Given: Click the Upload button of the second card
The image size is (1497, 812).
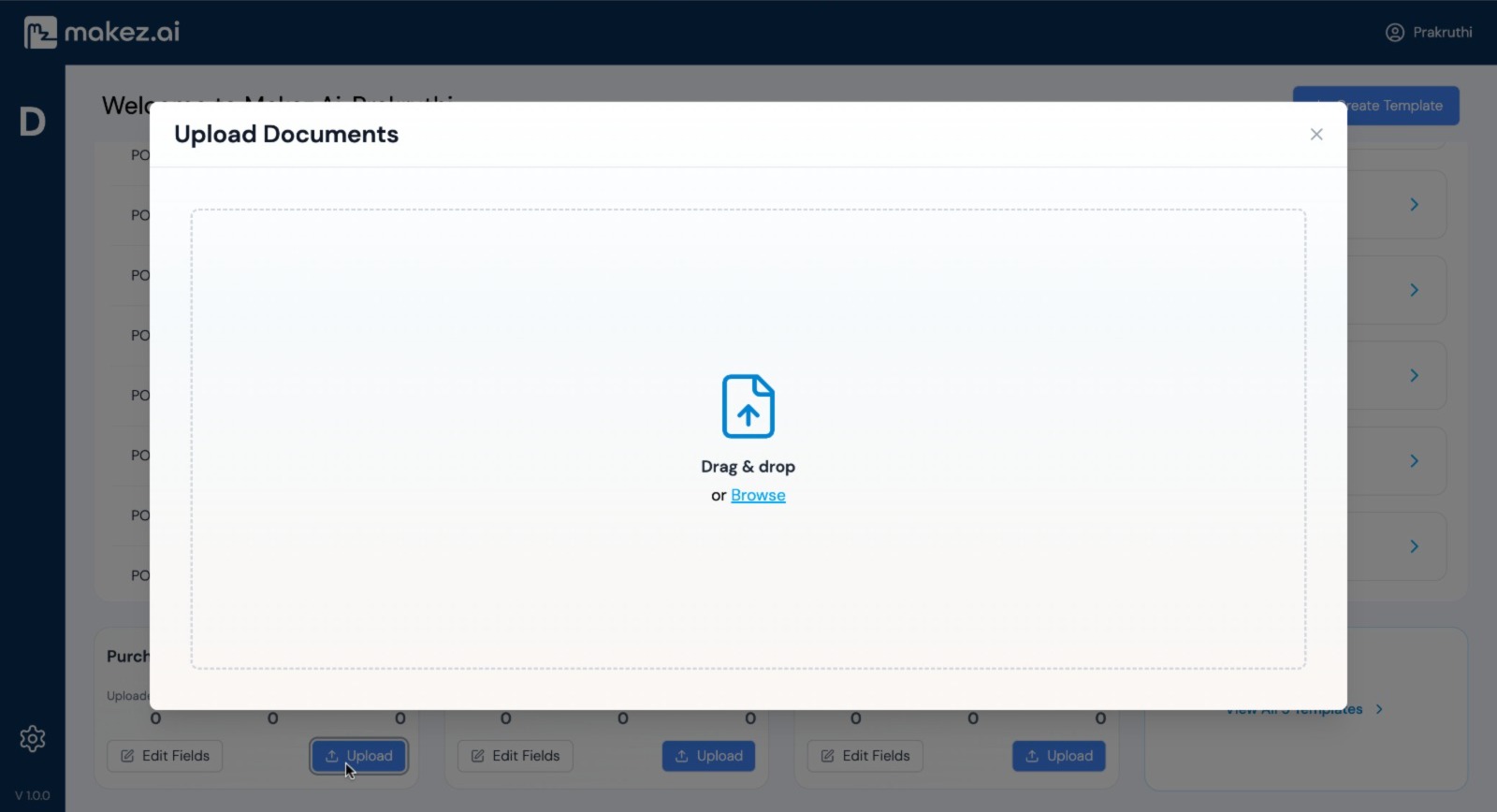Looking at the screenshot, I should (709, 756).
